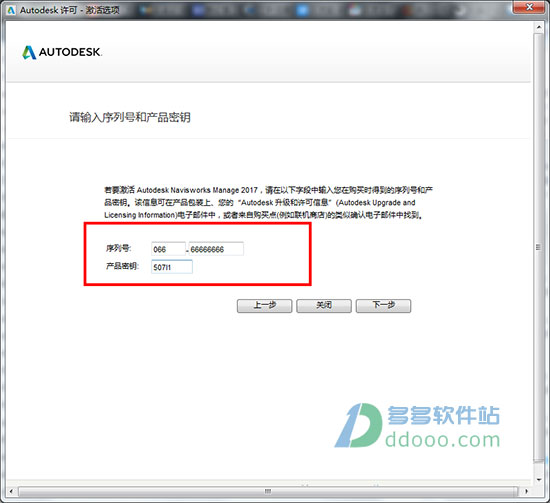
Task: Focus the serial number field 66666666
Action: (216, 249)
